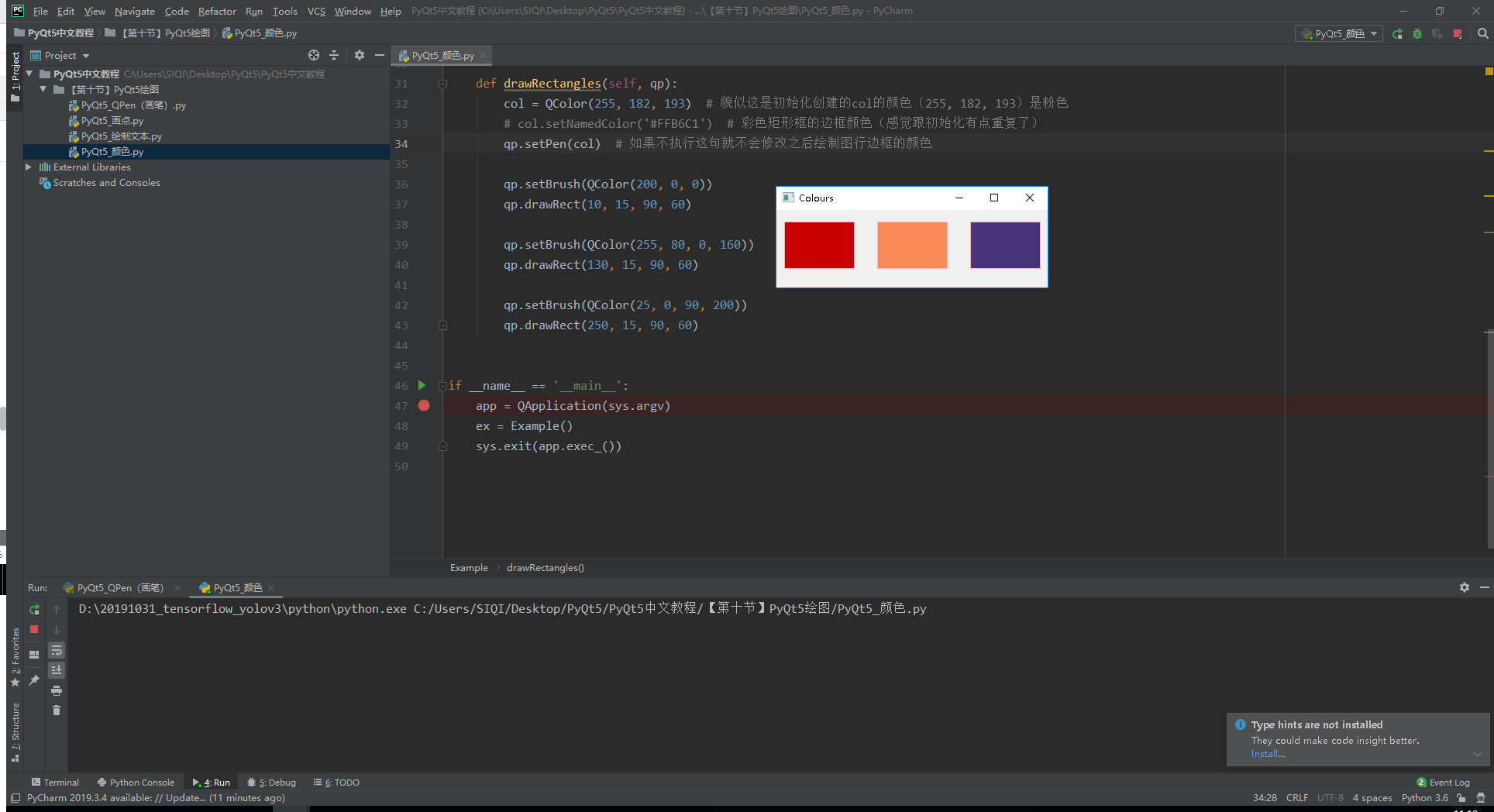Switch to the Python Console tab
This screenshot has width=1494, height=812.
click(136, 782)
